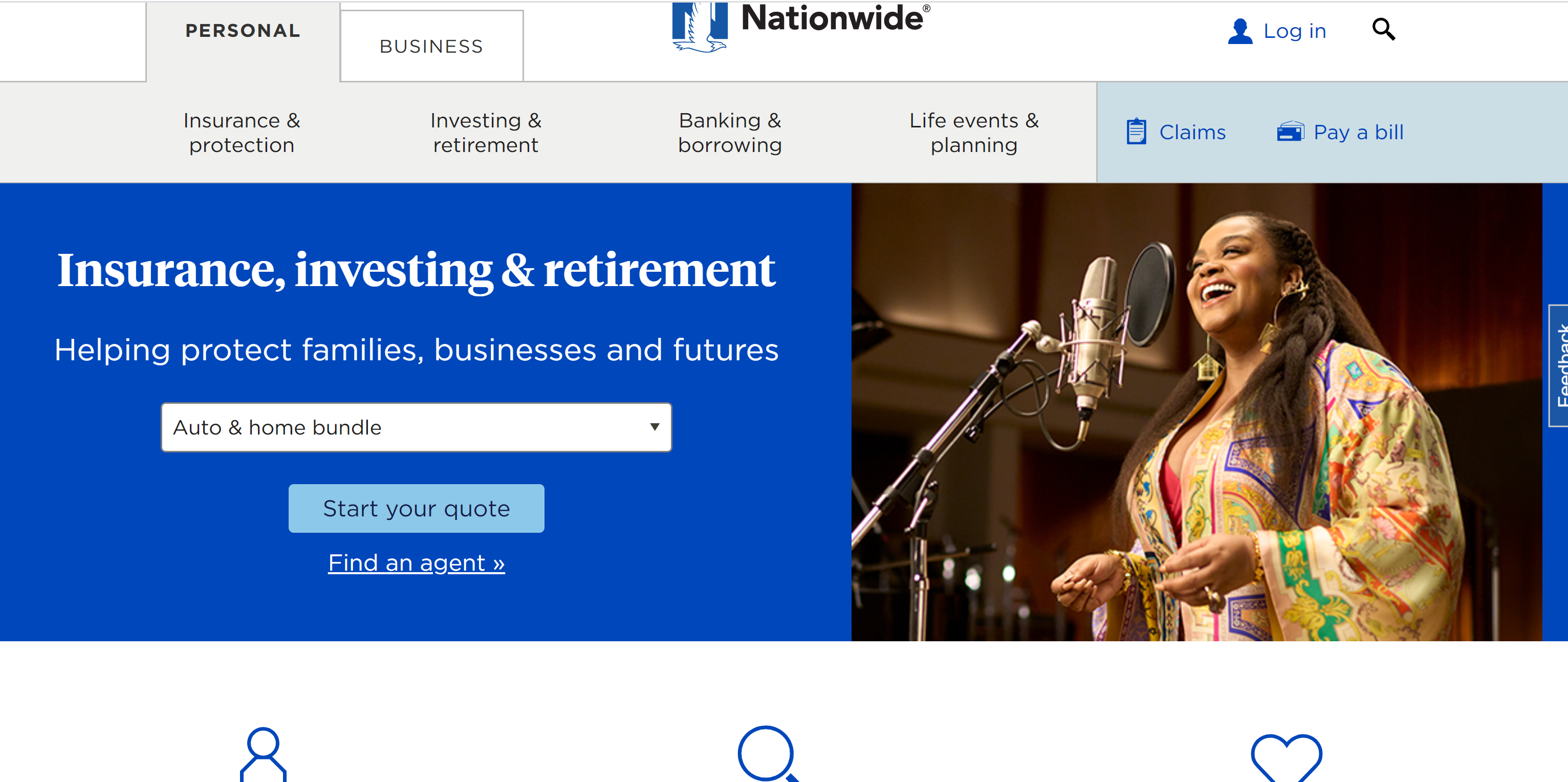
Task: Follow the Find an agent link
Action: tap(417, 563)
